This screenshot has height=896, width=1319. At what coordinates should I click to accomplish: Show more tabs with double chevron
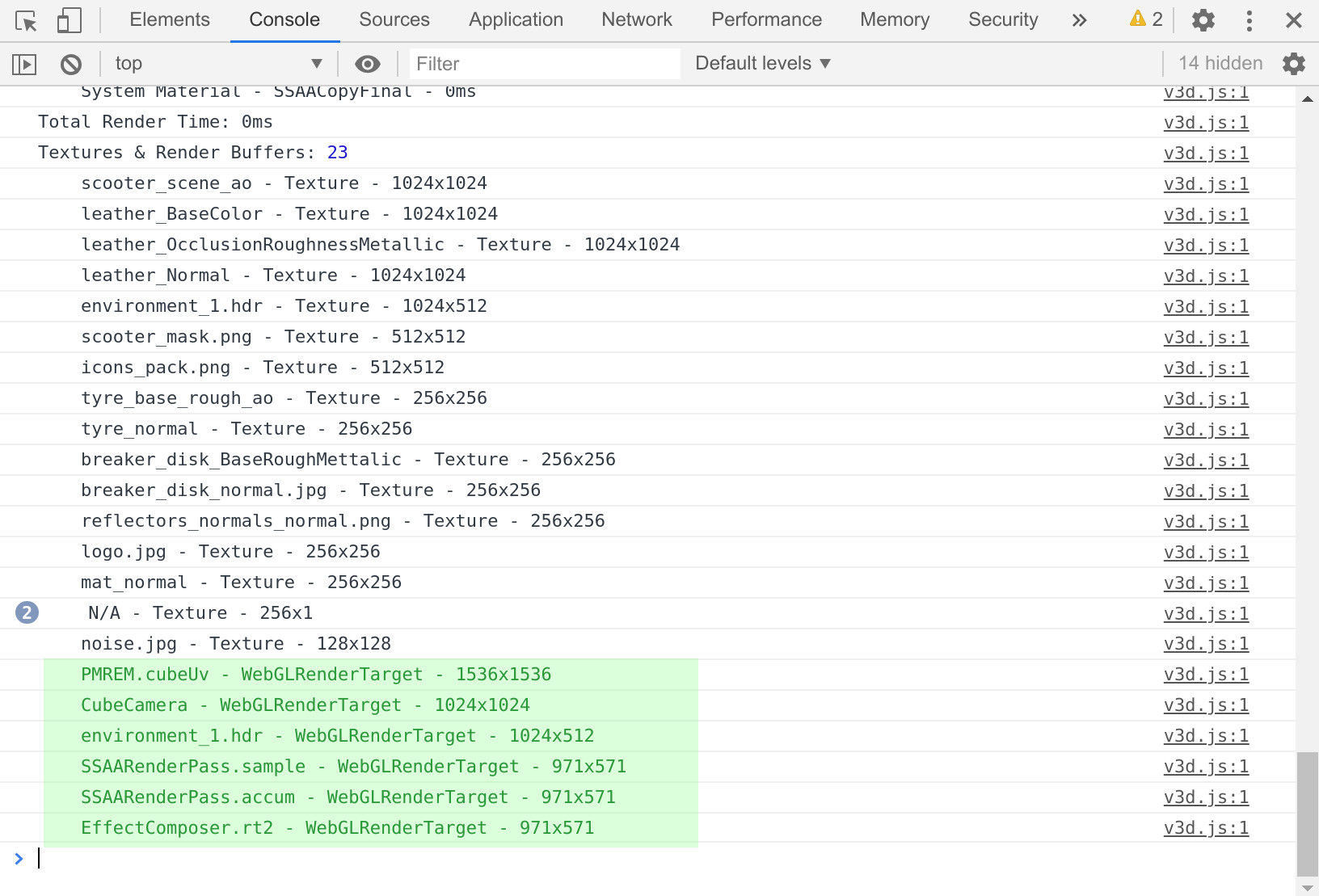coord(1080,20)
